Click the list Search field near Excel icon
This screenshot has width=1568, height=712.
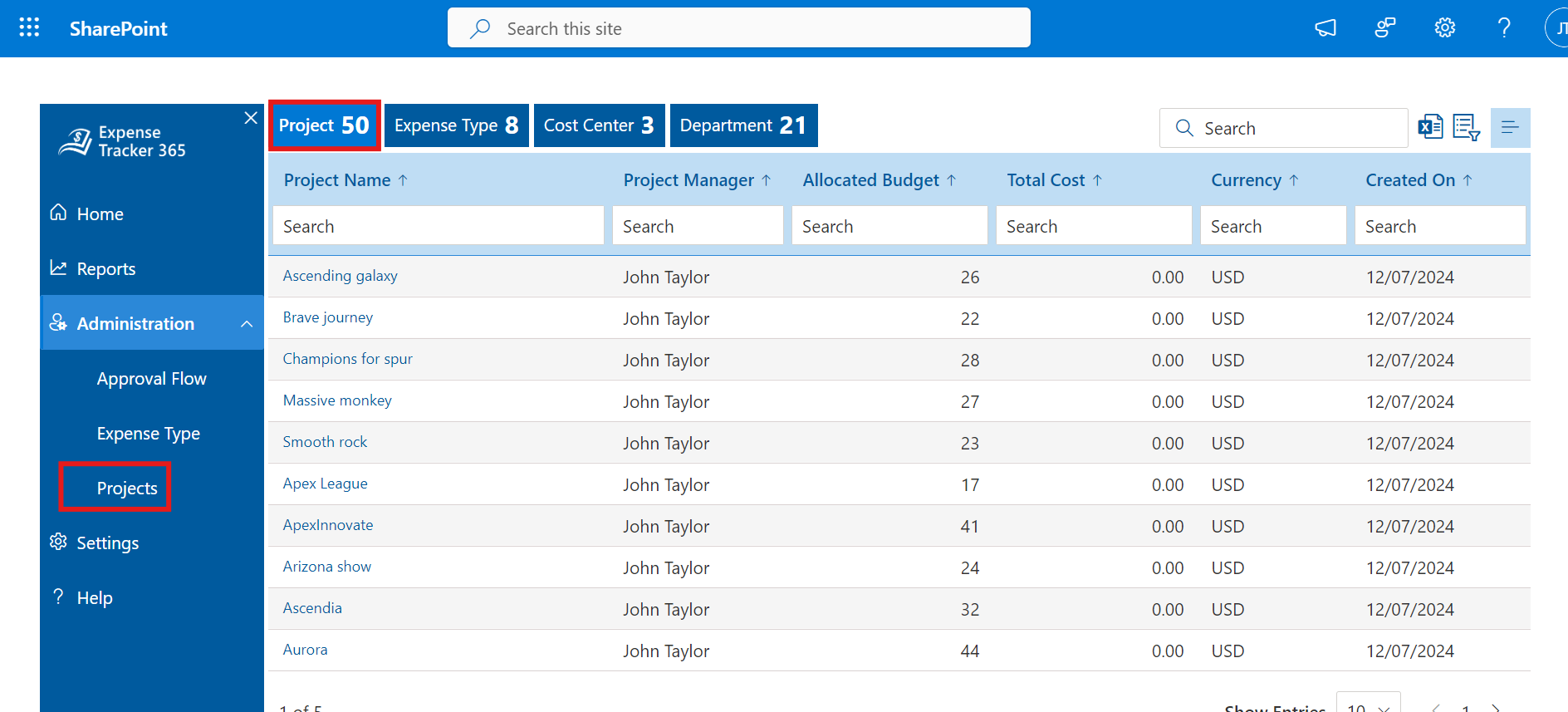[1284, 128]
